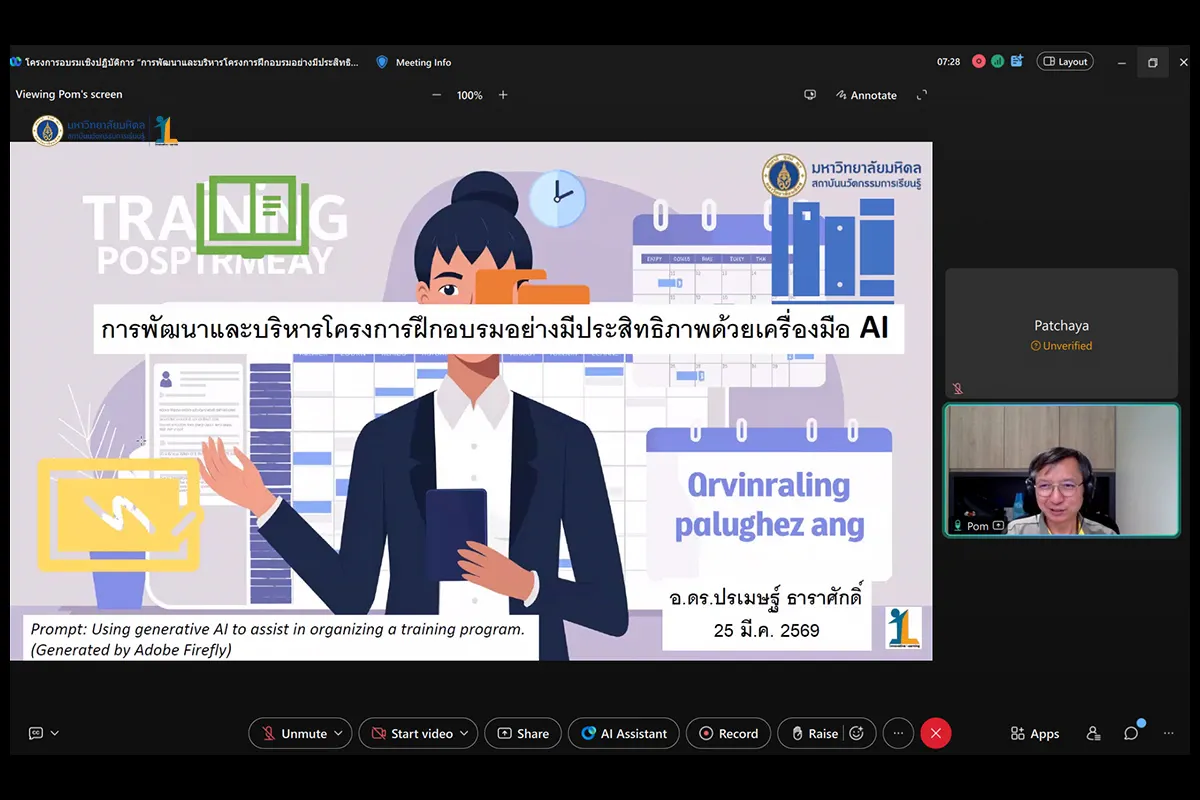Screen dimensions: 1200x800
Task: Expand video options arrow beside Start video
Action: click(x=464, y=733)
